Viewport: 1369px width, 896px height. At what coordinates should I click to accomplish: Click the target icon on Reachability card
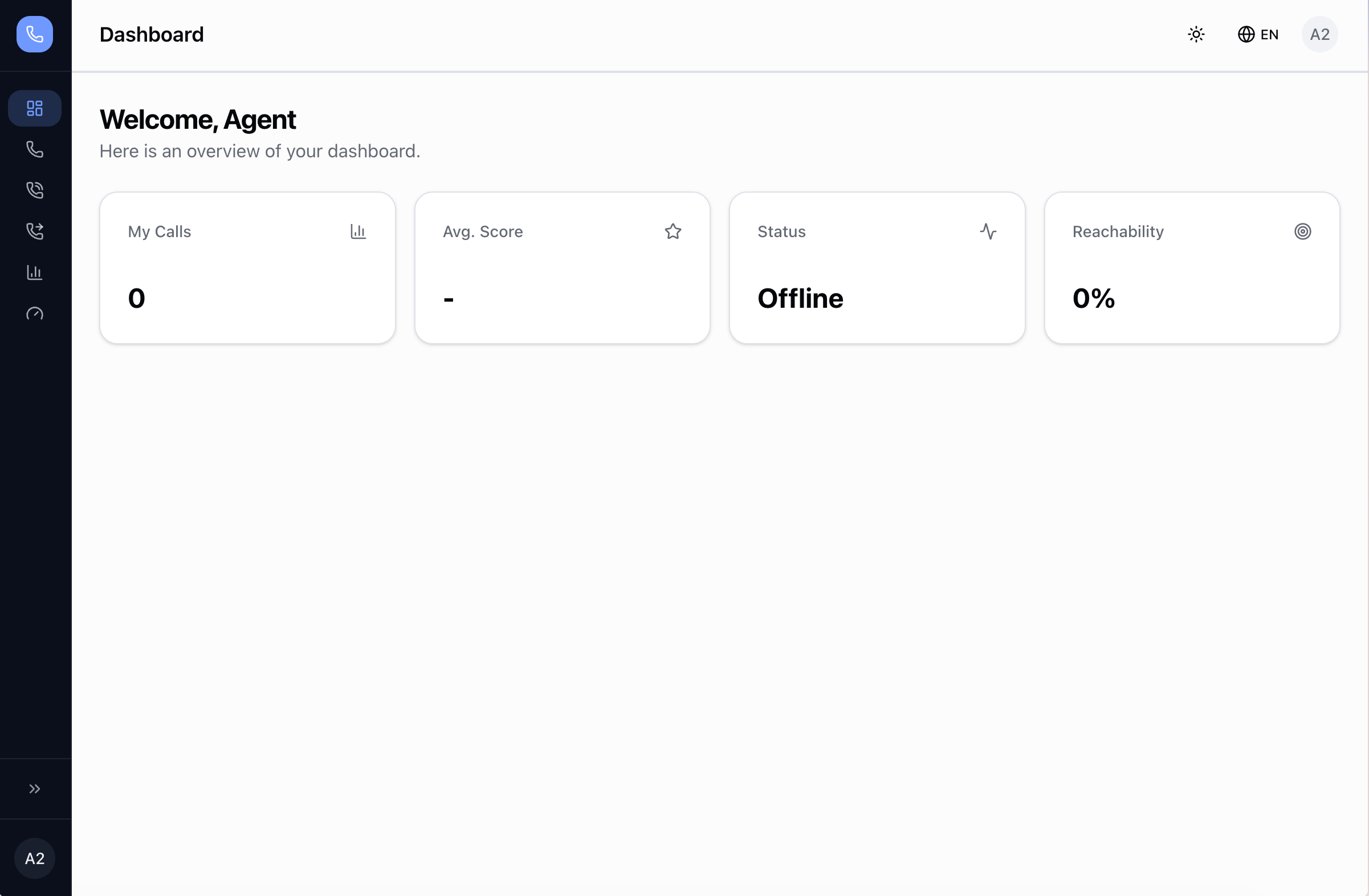click(1303, 231)
